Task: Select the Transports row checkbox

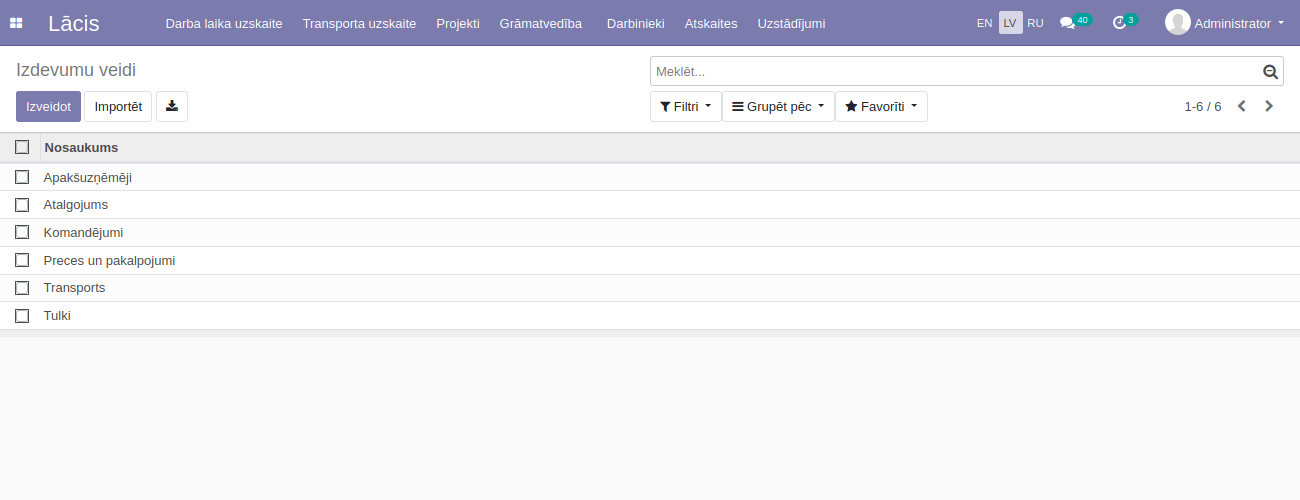Action: pyautogui.click(x=22, y=288)
